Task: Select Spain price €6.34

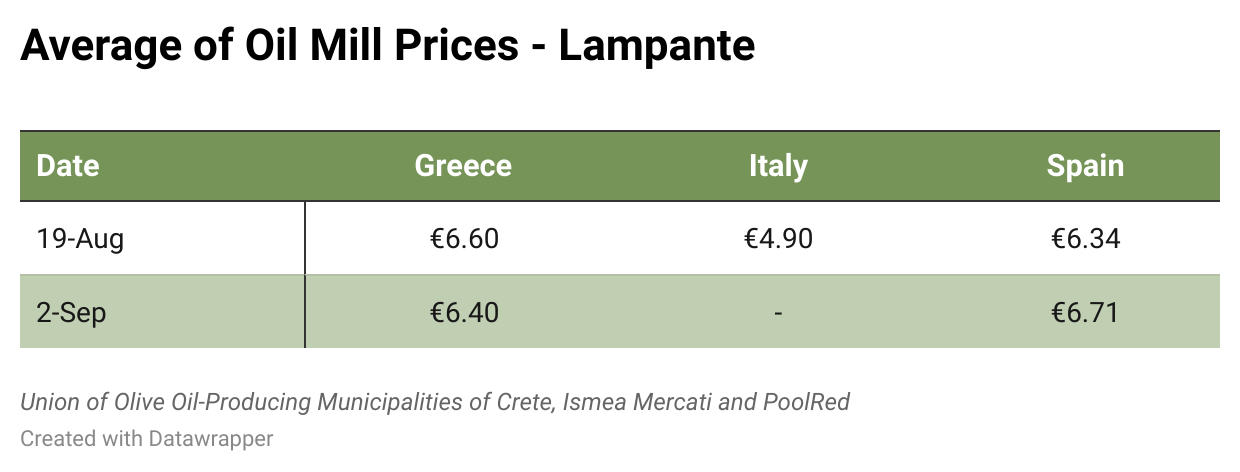Action: click(1085, 239)
